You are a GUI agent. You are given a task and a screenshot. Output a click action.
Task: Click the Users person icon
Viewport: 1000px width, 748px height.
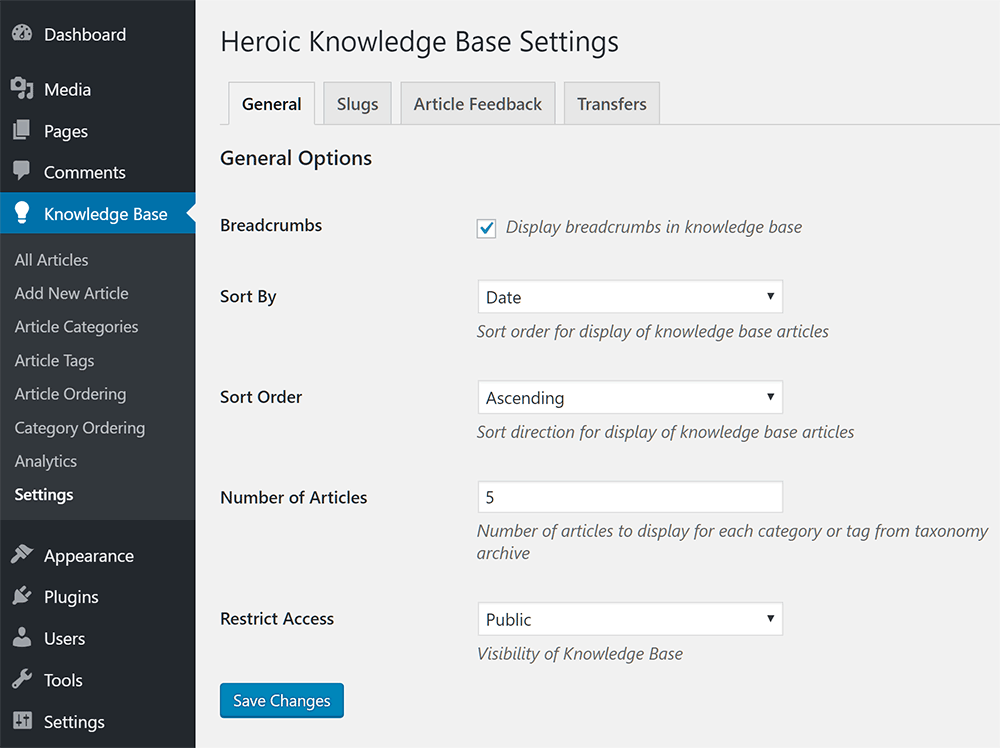click(22, 638)
